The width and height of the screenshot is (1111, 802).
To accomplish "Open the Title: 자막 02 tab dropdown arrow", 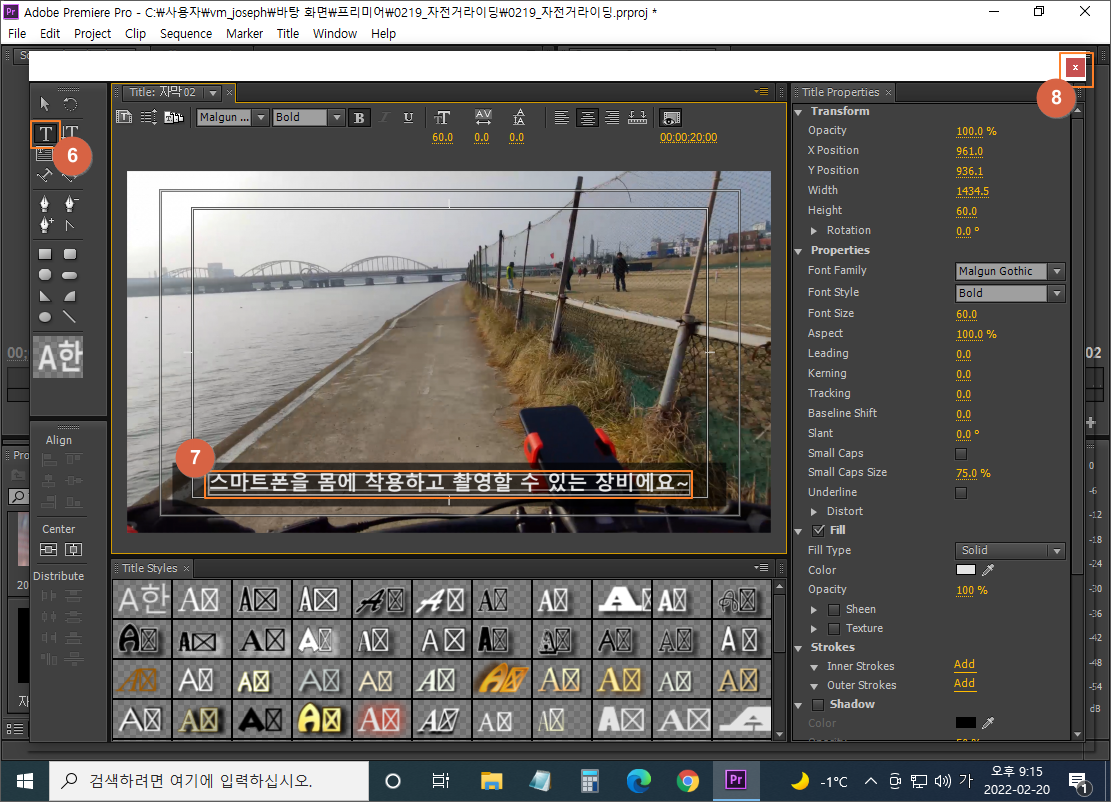I will click(213, 93).
